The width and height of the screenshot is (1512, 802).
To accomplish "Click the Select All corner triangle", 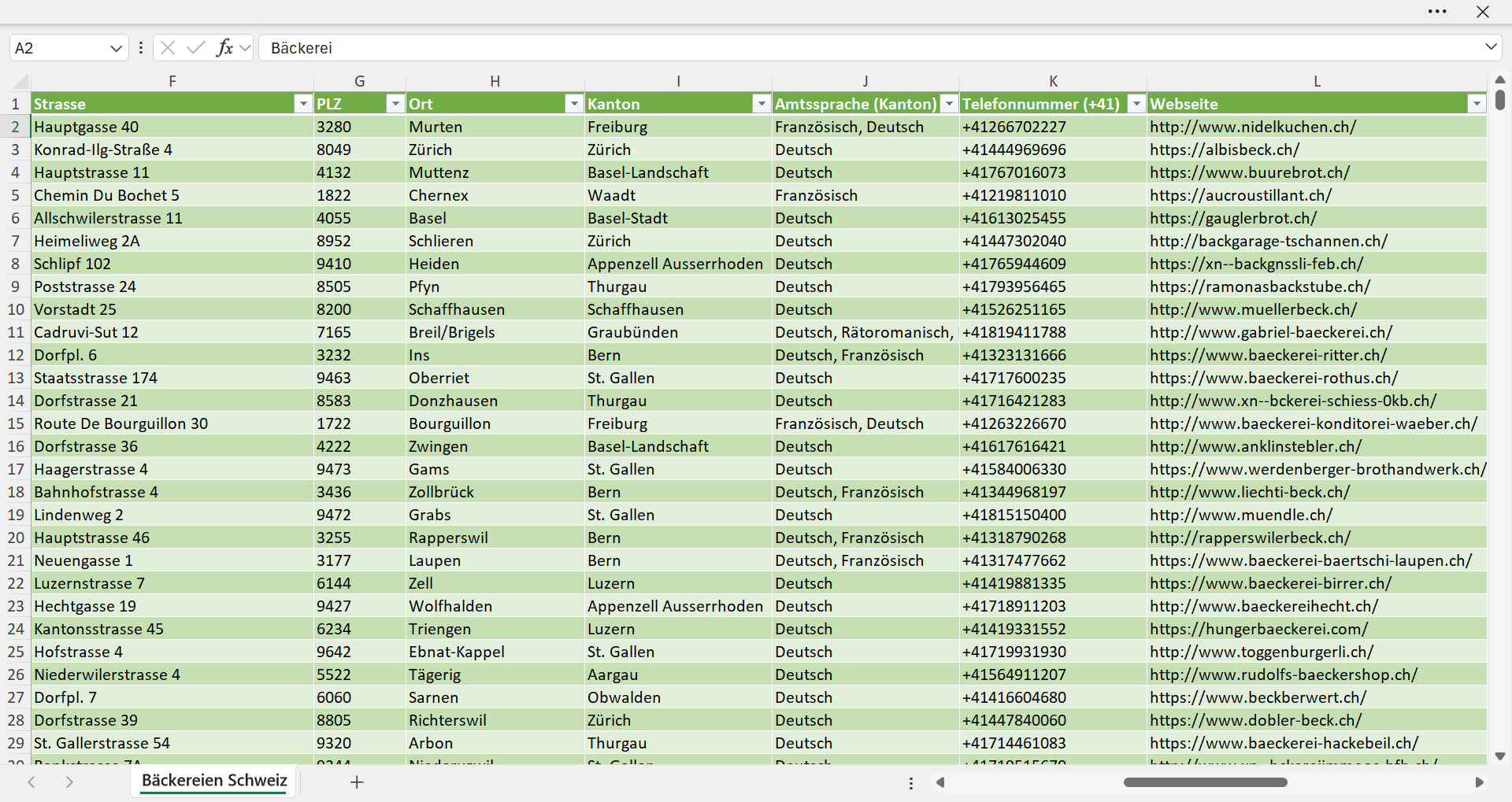I will coord(20,82).
